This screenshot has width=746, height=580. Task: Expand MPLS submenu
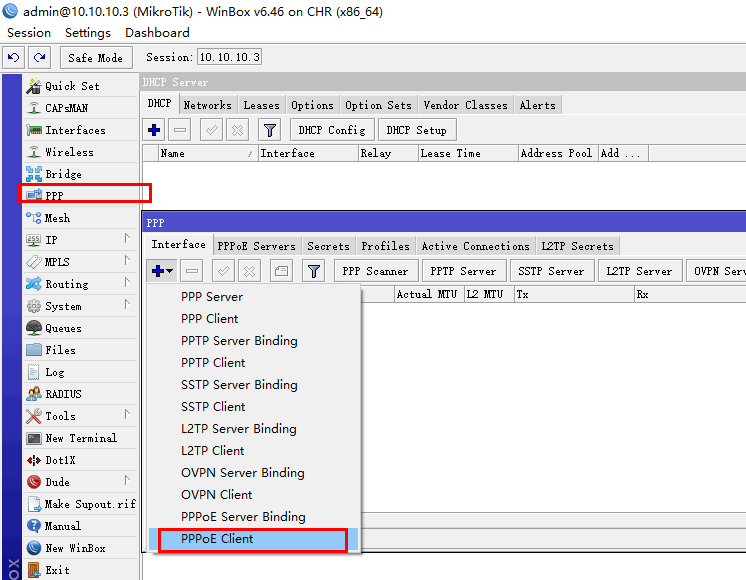coord(127,260)
